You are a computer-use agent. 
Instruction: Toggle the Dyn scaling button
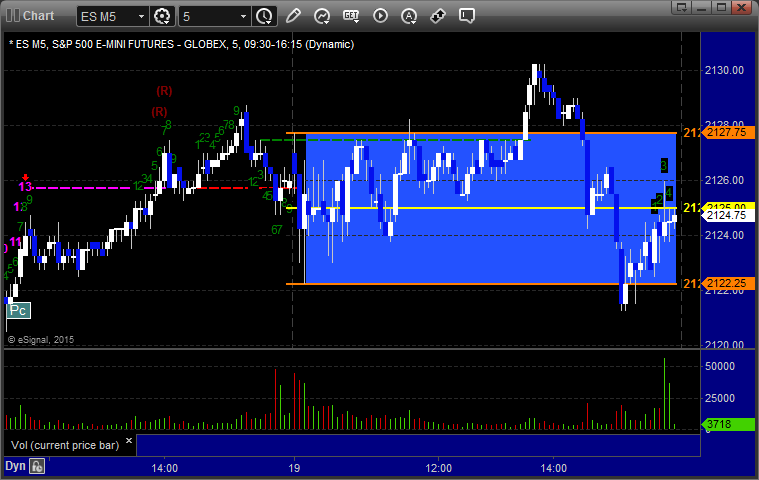[x=15, y=466]
